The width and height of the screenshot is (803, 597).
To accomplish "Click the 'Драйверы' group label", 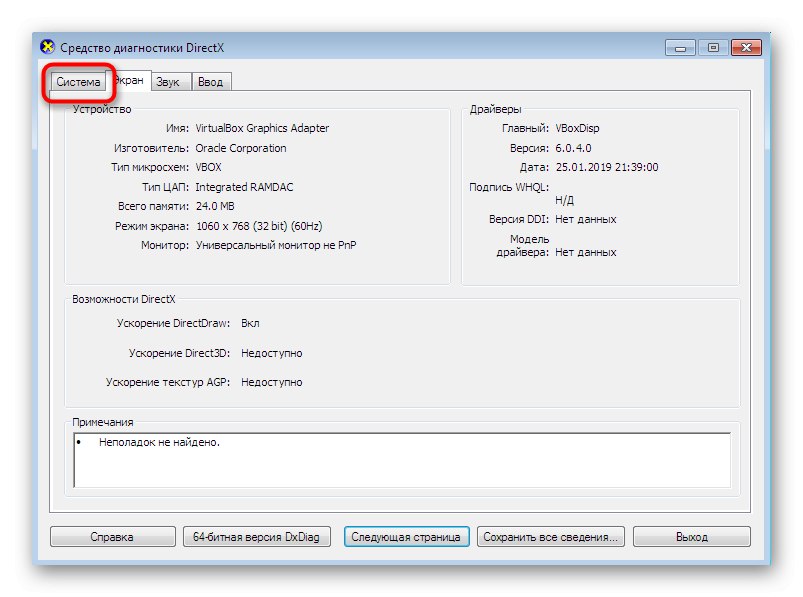I will [495, 109].
